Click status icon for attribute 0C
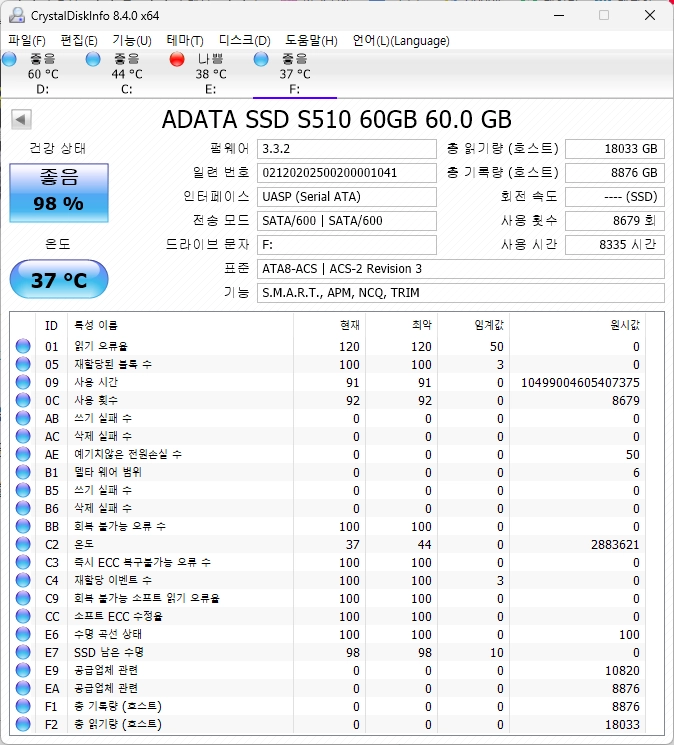 click(23, 400)
